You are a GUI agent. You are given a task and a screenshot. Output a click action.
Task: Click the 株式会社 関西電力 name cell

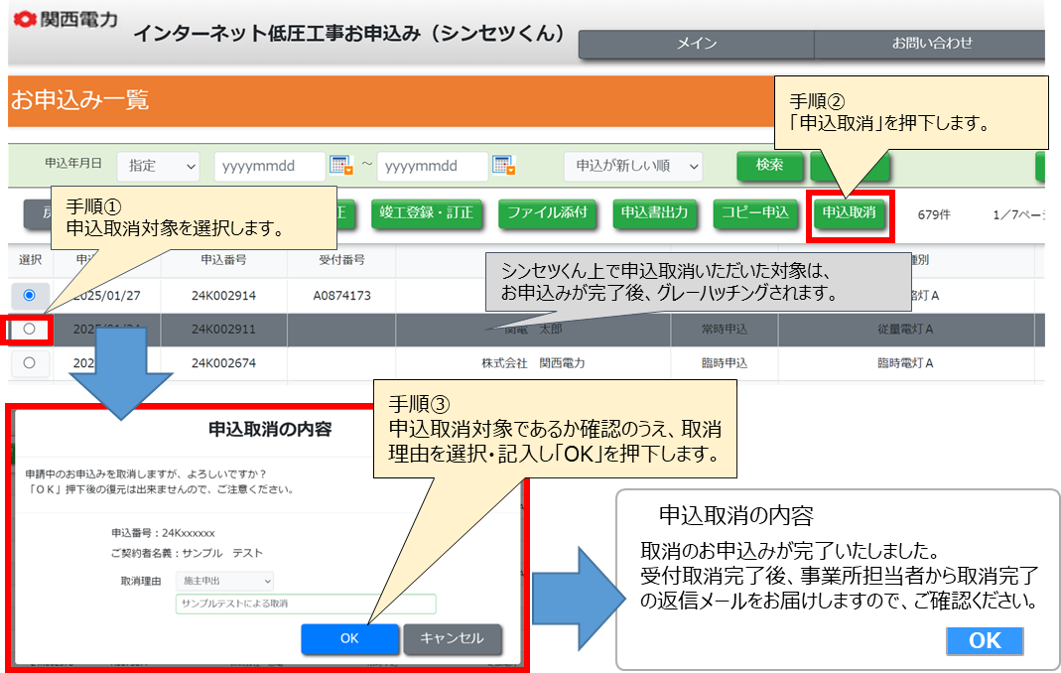click(x=533, y=363)
